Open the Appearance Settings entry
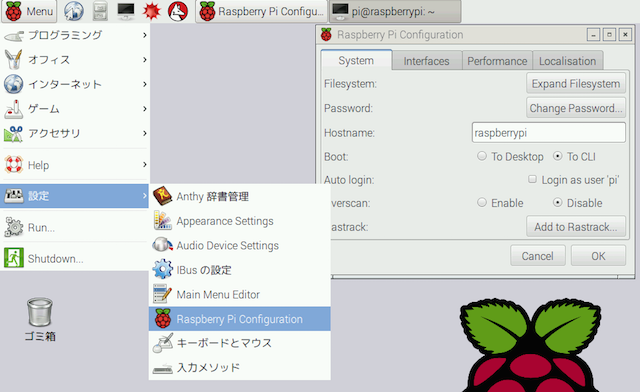 (240, 221)
